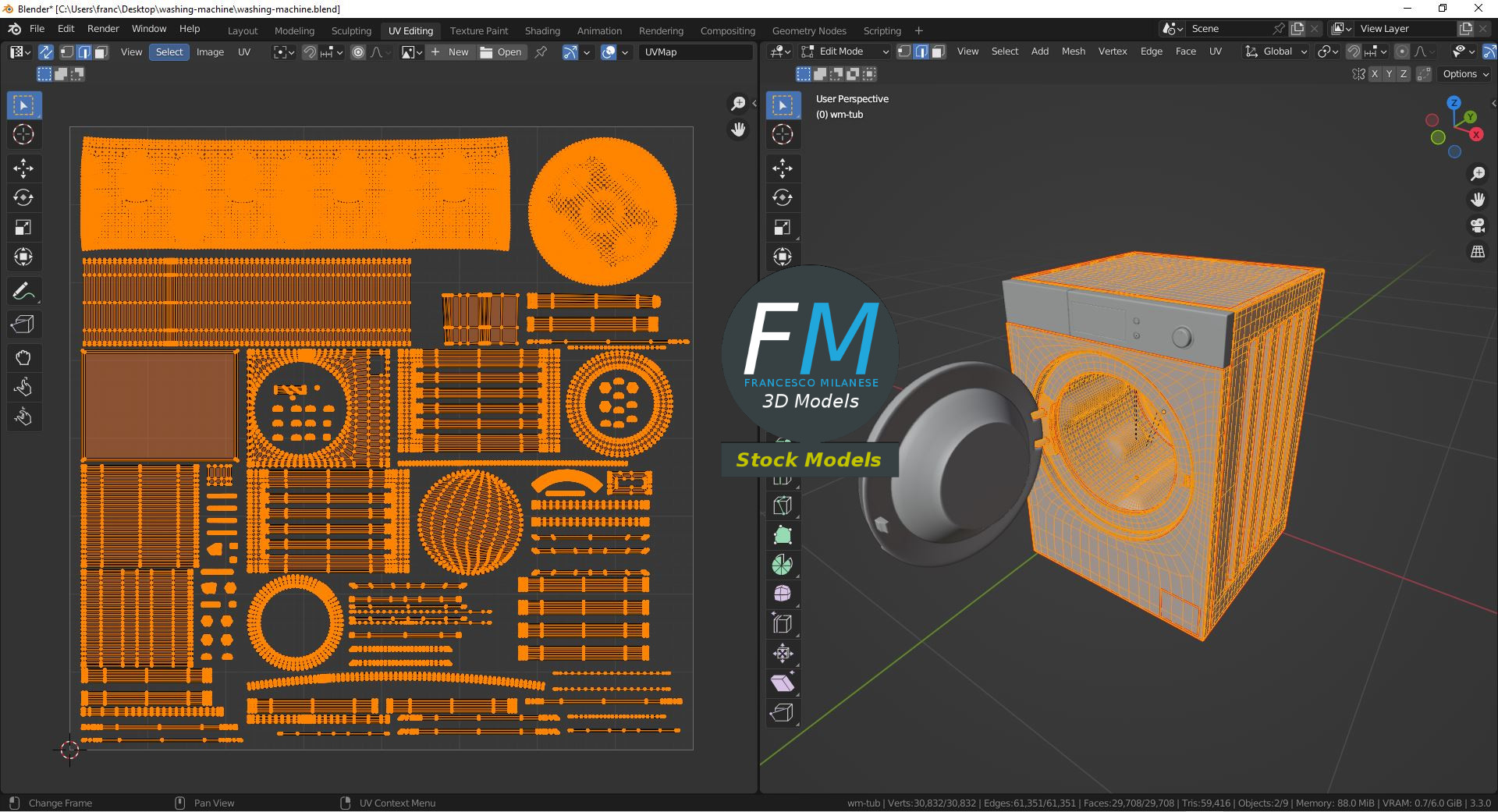This screenshot has width=1498, height=812.
Task: Toggle camera view in 3D viewport
Action: [1478, 225]
